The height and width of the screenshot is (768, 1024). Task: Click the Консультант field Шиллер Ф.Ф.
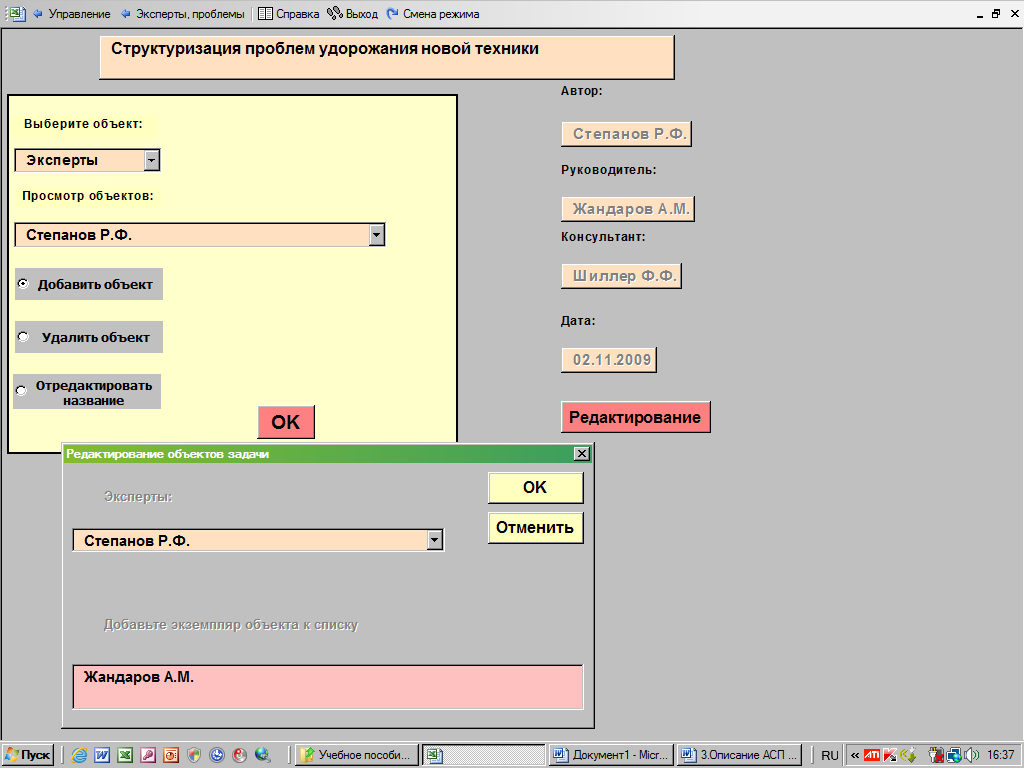pos(622,276)
